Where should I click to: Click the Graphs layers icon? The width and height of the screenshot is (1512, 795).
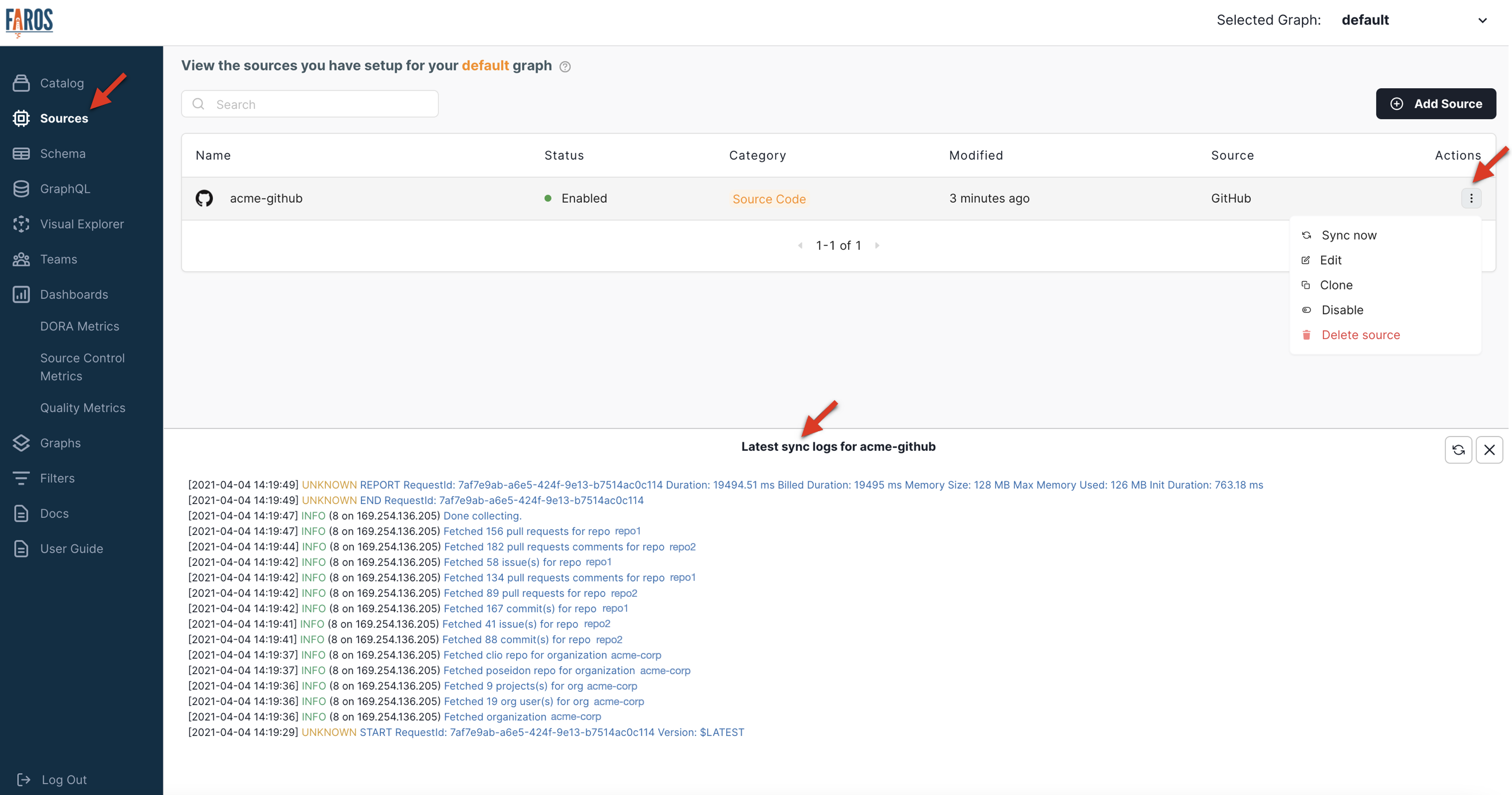[21, 443]
